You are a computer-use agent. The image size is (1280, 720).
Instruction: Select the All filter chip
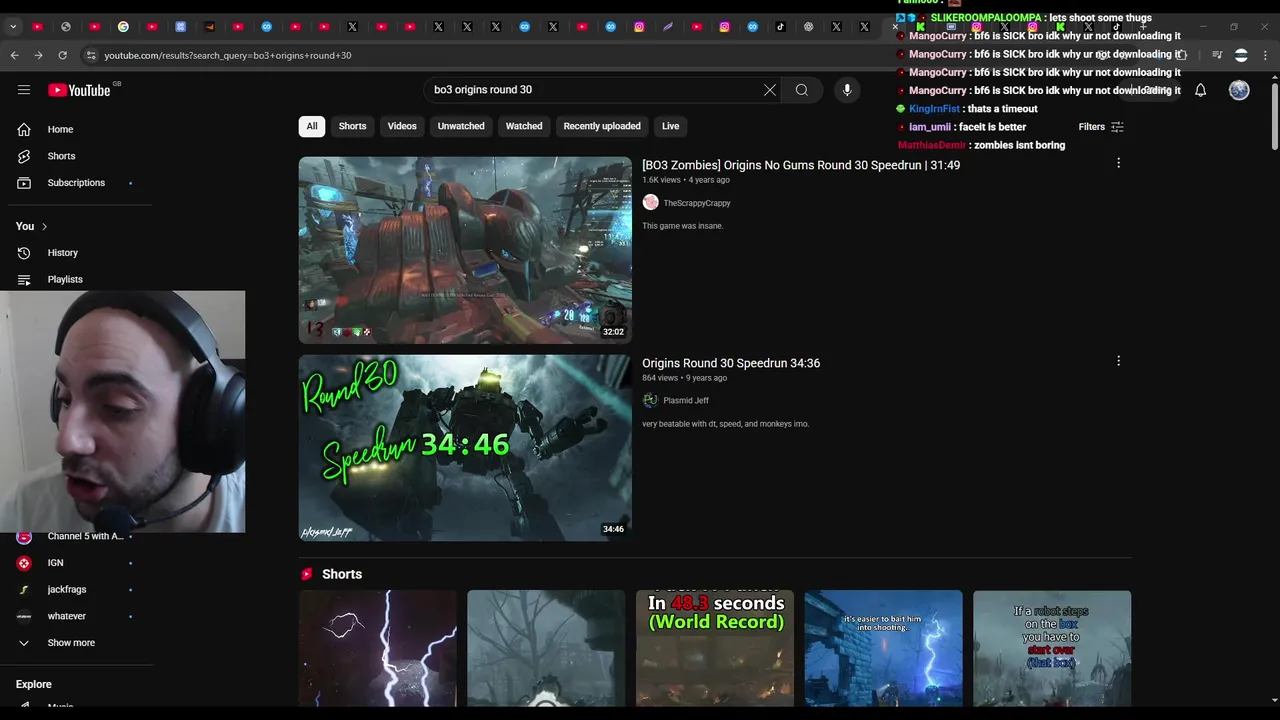312,126
